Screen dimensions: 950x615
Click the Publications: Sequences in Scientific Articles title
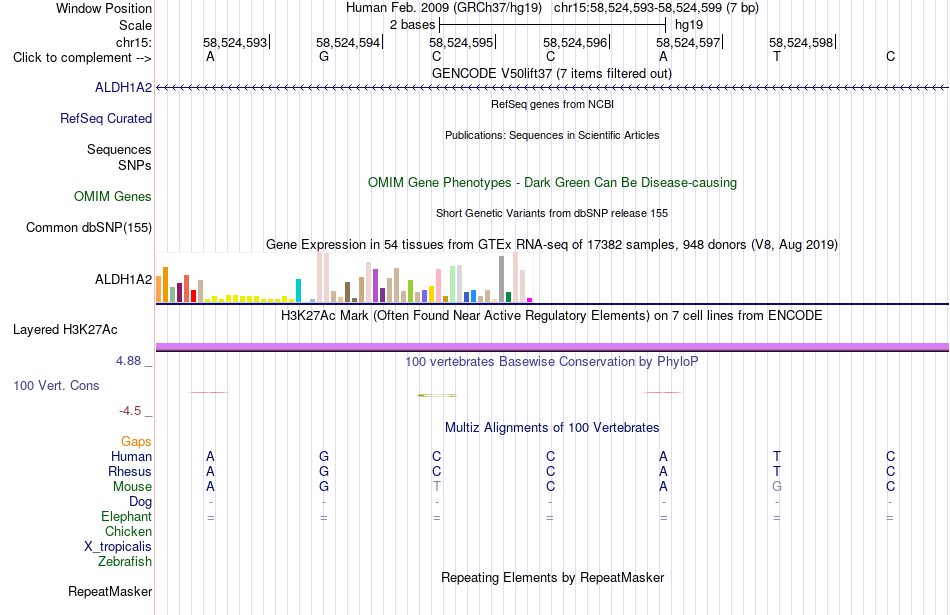coord(552,135)
